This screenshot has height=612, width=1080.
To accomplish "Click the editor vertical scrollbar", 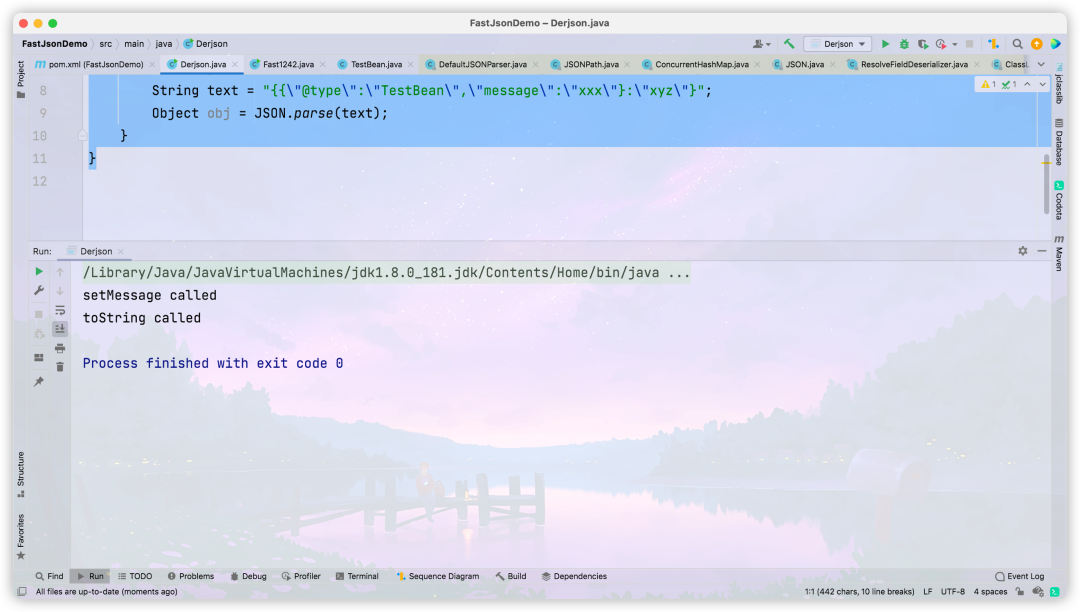I will [x=1046, y=183].
